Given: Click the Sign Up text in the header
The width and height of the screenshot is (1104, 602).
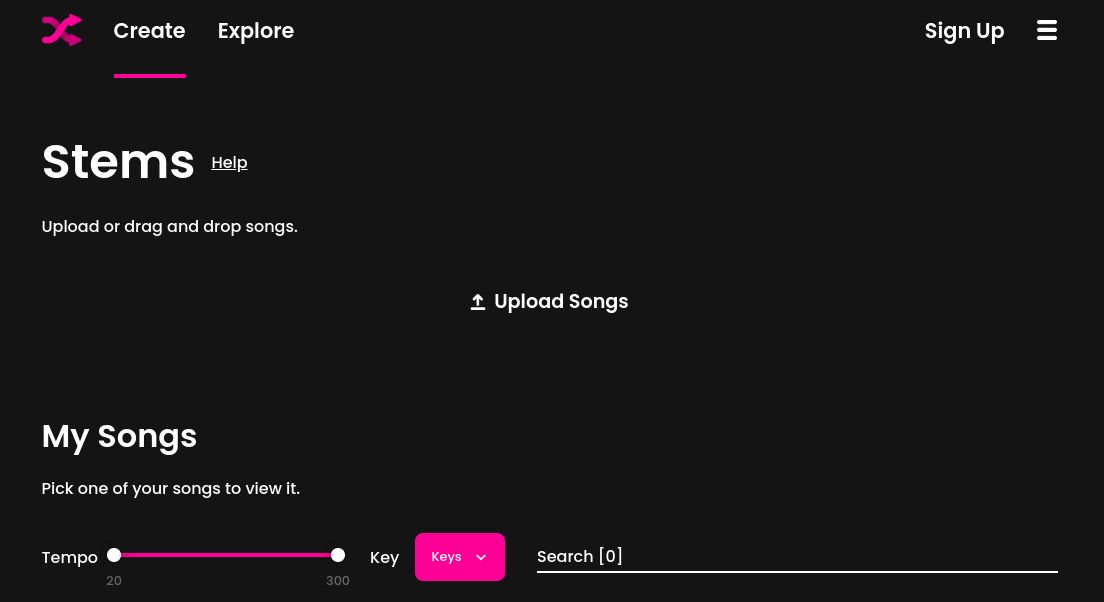Looking at the screenshot, I should pyautogui.click(x=964, y=31).
